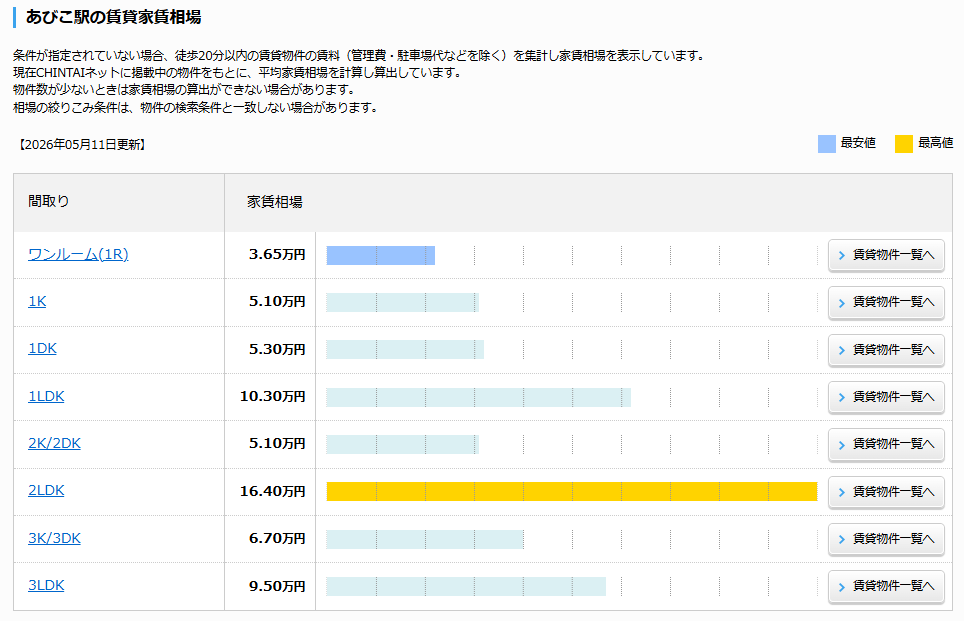Click 賃貸物件一覧へ button in 2LDK row
964x621 pixels.
pyautogui.click(x=886, y=491)
